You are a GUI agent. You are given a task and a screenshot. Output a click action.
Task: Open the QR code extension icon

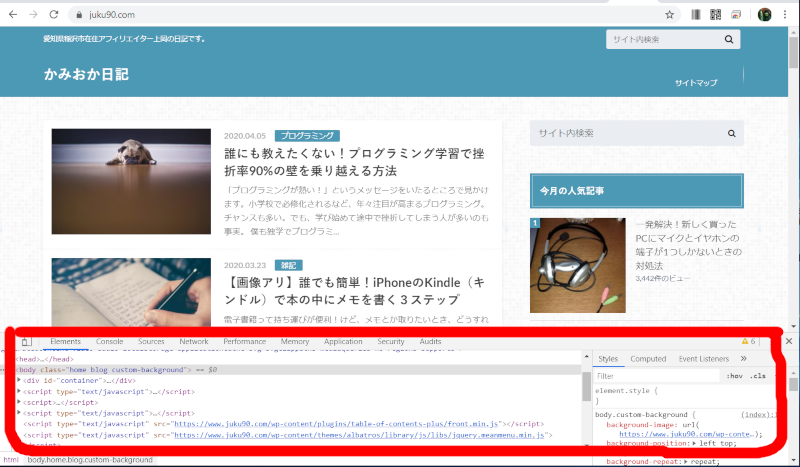point(715,15)
